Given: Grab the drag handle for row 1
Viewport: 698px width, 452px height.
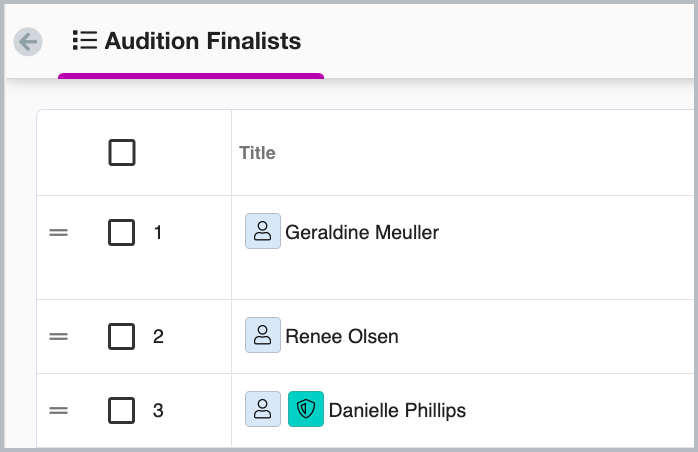Looking at the screenshot, I should pos(59,232).
